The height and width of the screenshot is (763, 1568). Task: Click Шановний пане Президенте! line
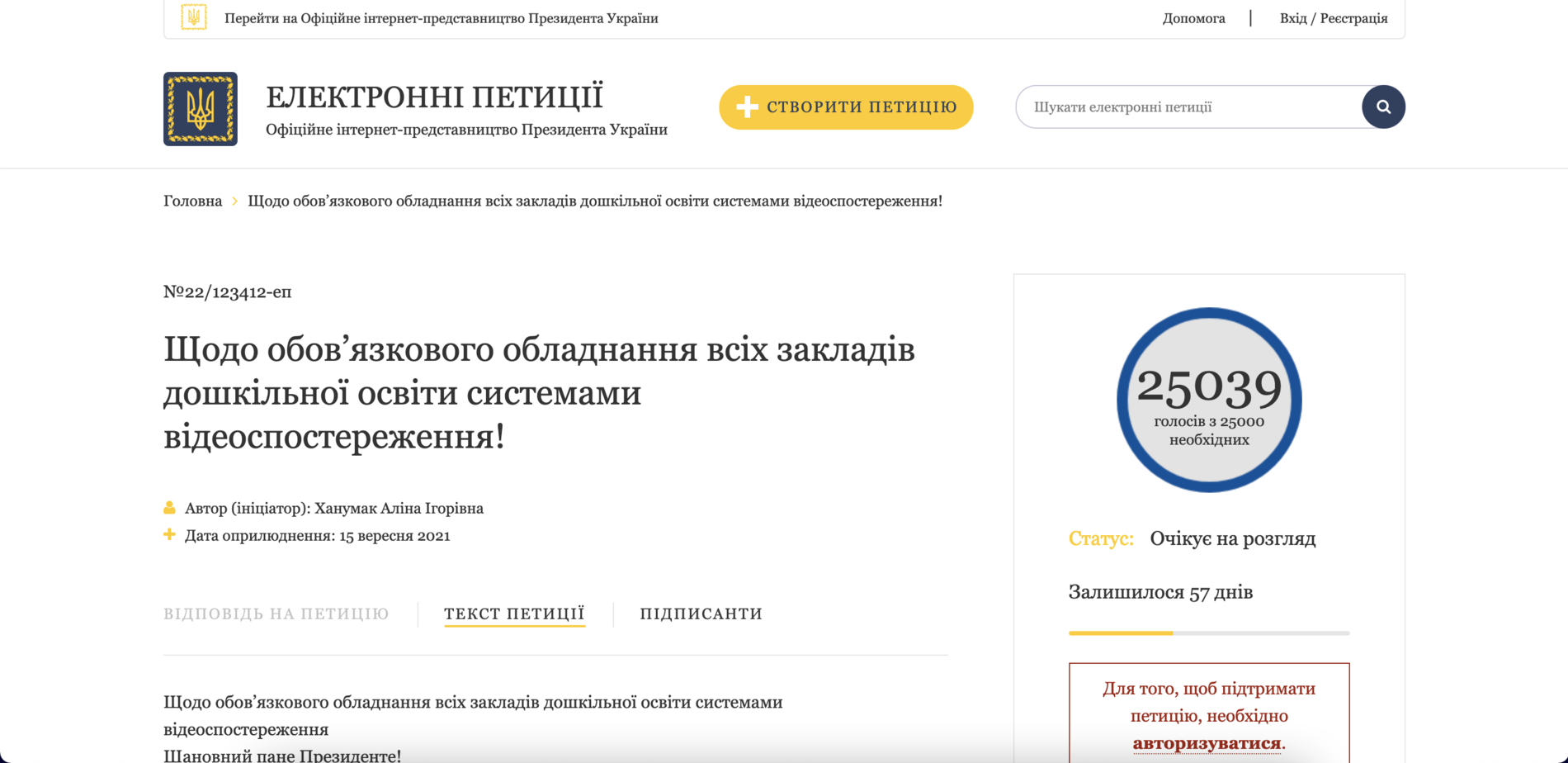[282, 755]
